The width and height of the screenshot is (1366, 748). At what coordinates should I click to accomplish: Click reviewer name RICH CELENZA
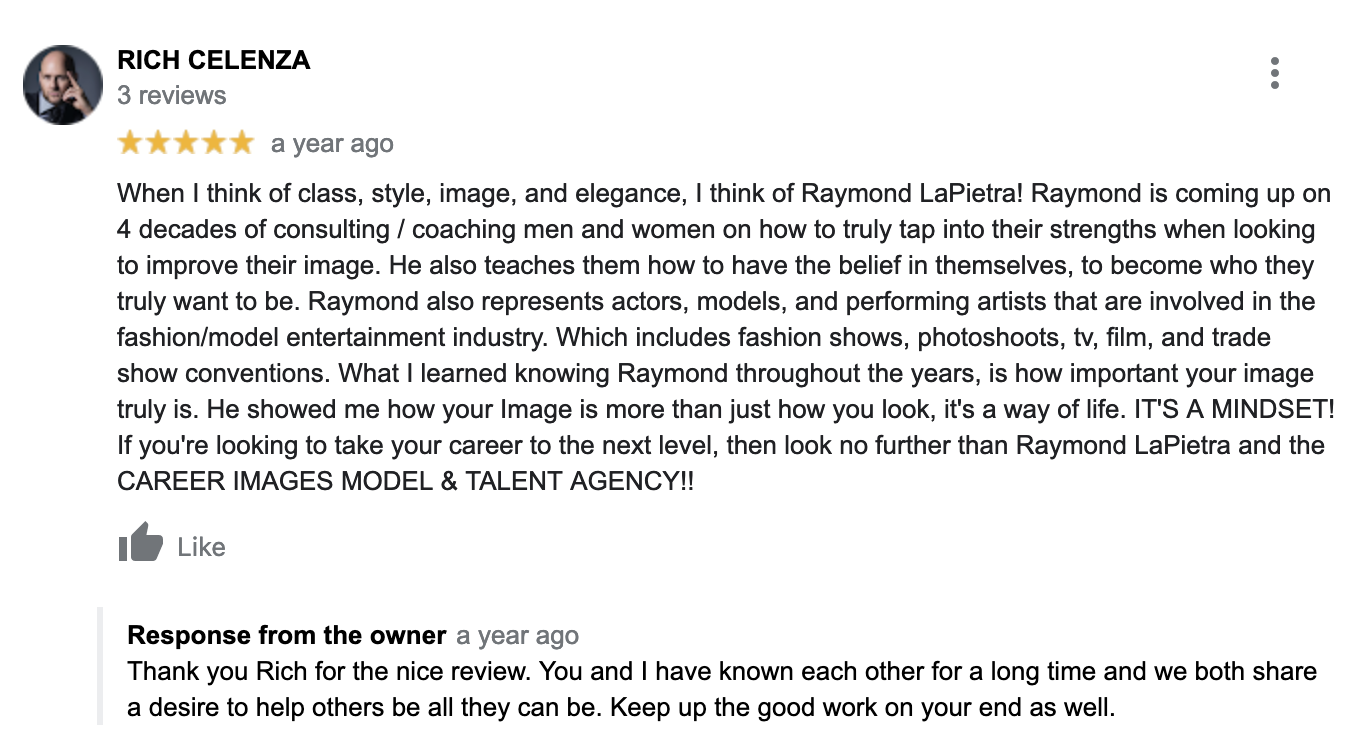pyautogui.click(x=213, y=60)
